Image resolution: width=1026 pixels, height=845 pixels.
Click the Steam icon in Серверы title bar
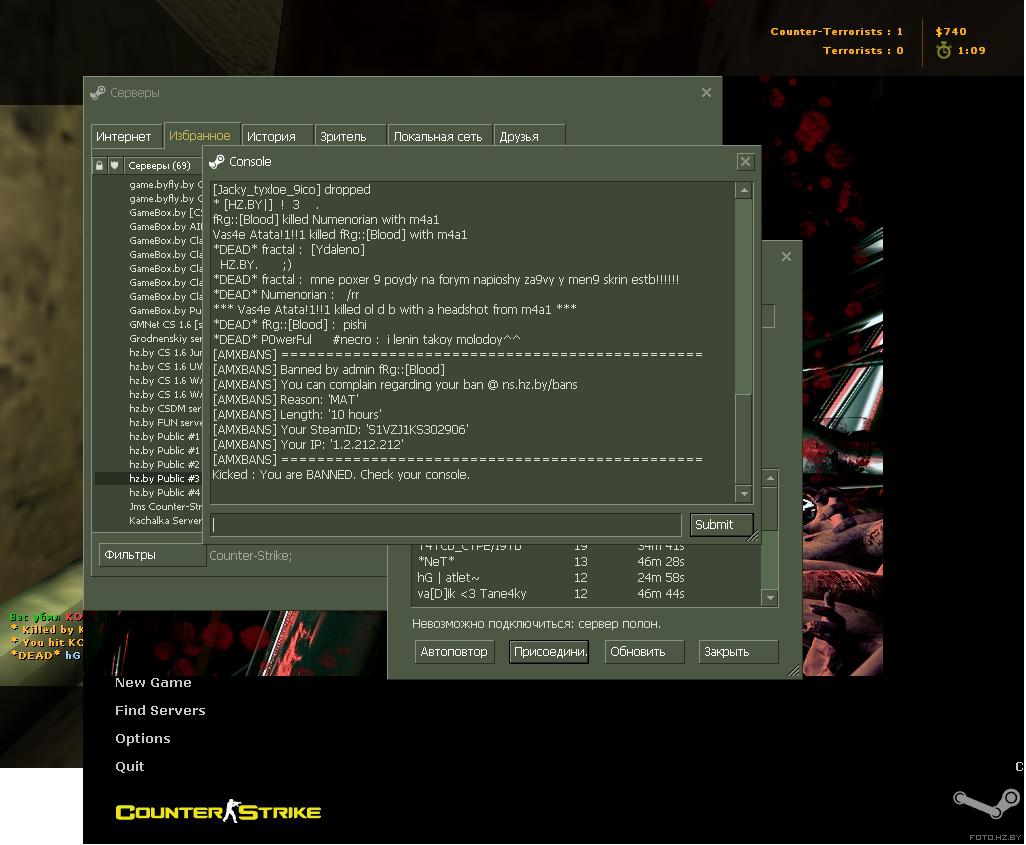coord(97,93)
